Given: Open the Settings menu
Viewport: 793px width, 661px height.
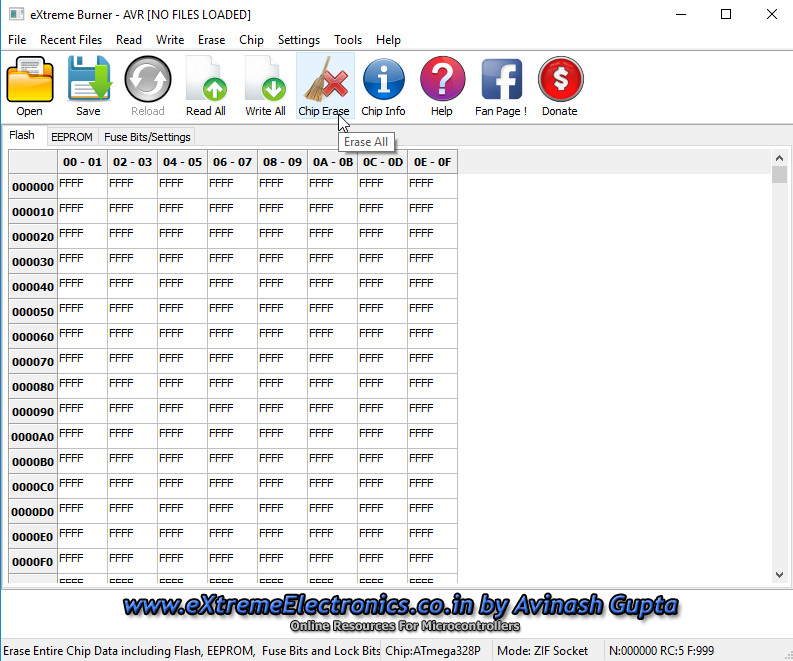Looking at the screenshot, I should [299, 40].
